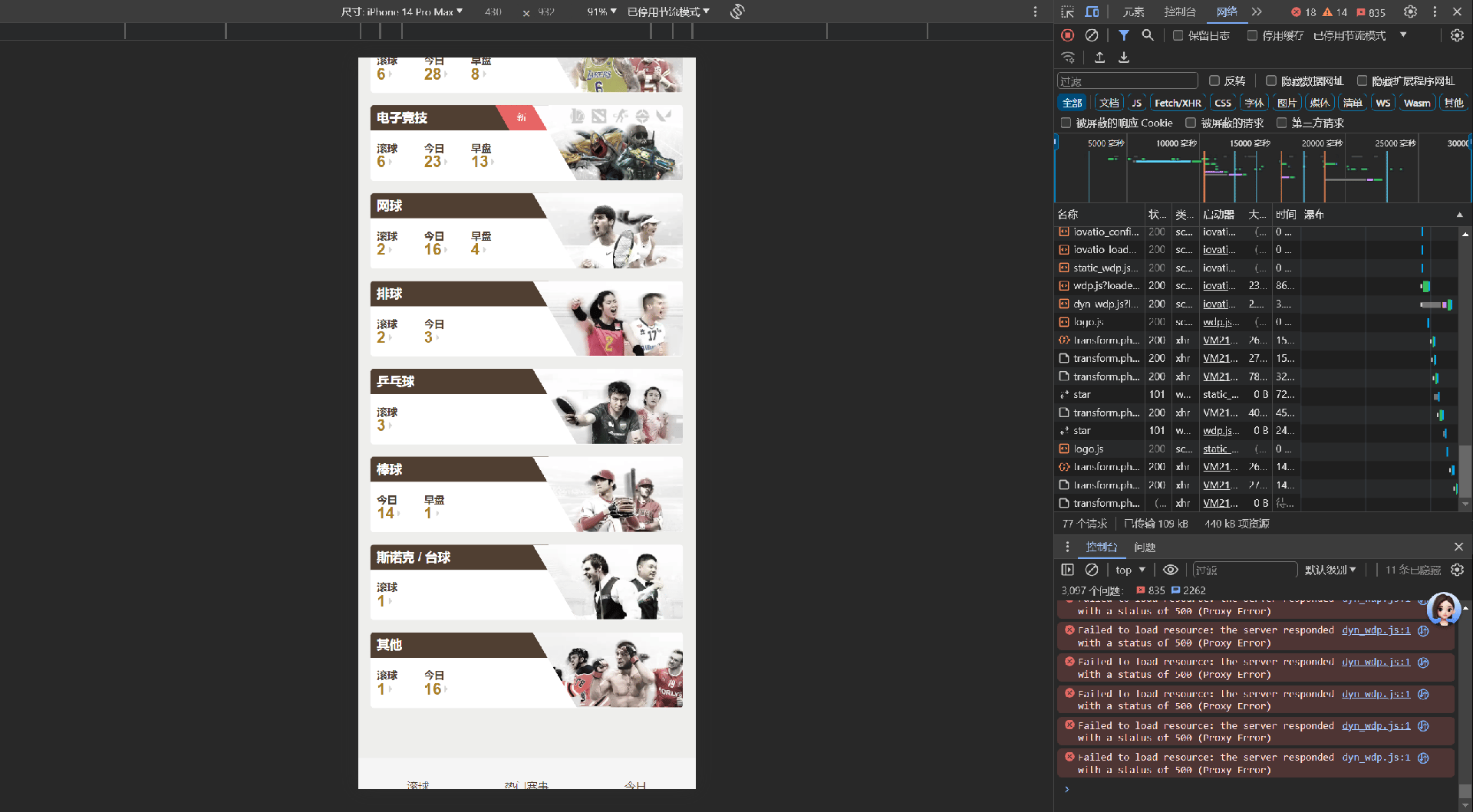Check the 被屏蔽的响应 Cookie checkbox

(x=1066, y=123)
